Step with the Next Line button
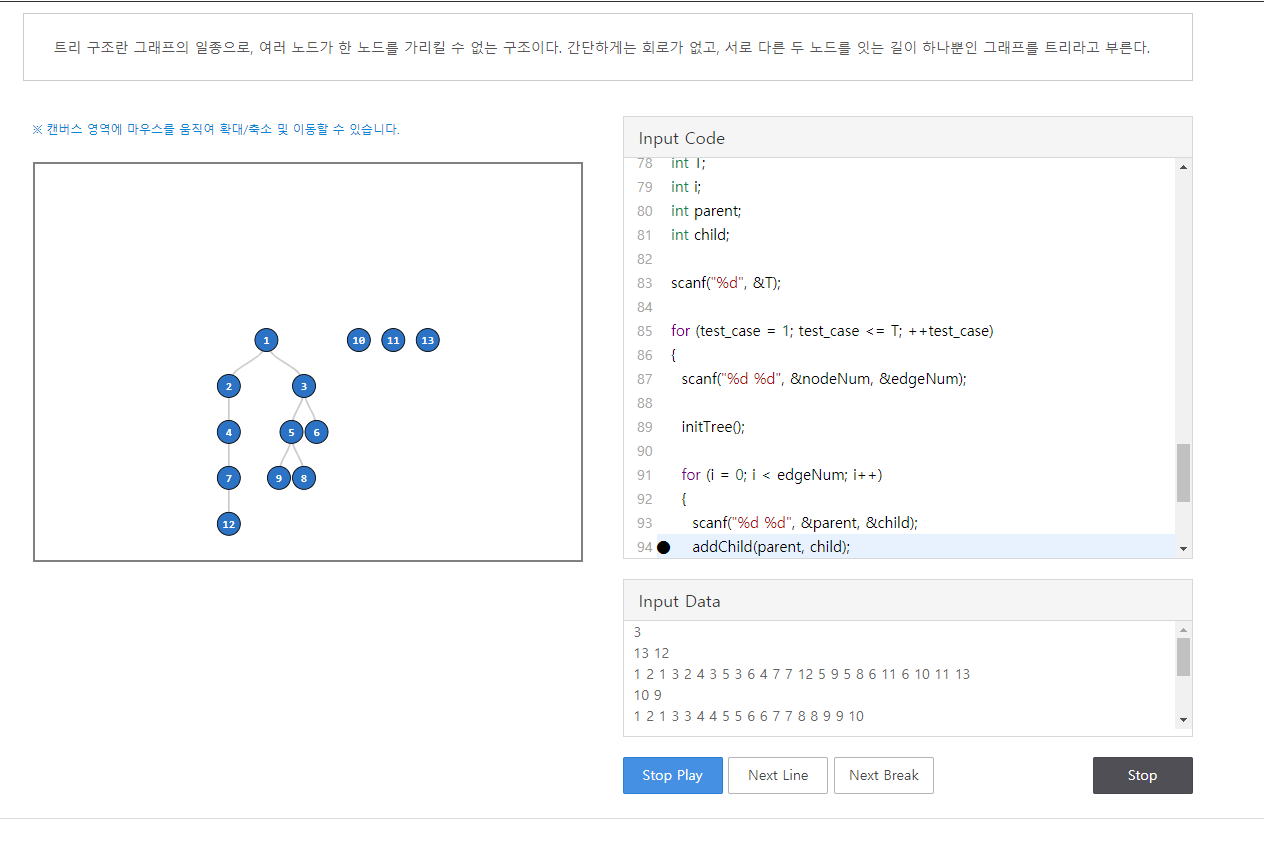 pos(778,775)
